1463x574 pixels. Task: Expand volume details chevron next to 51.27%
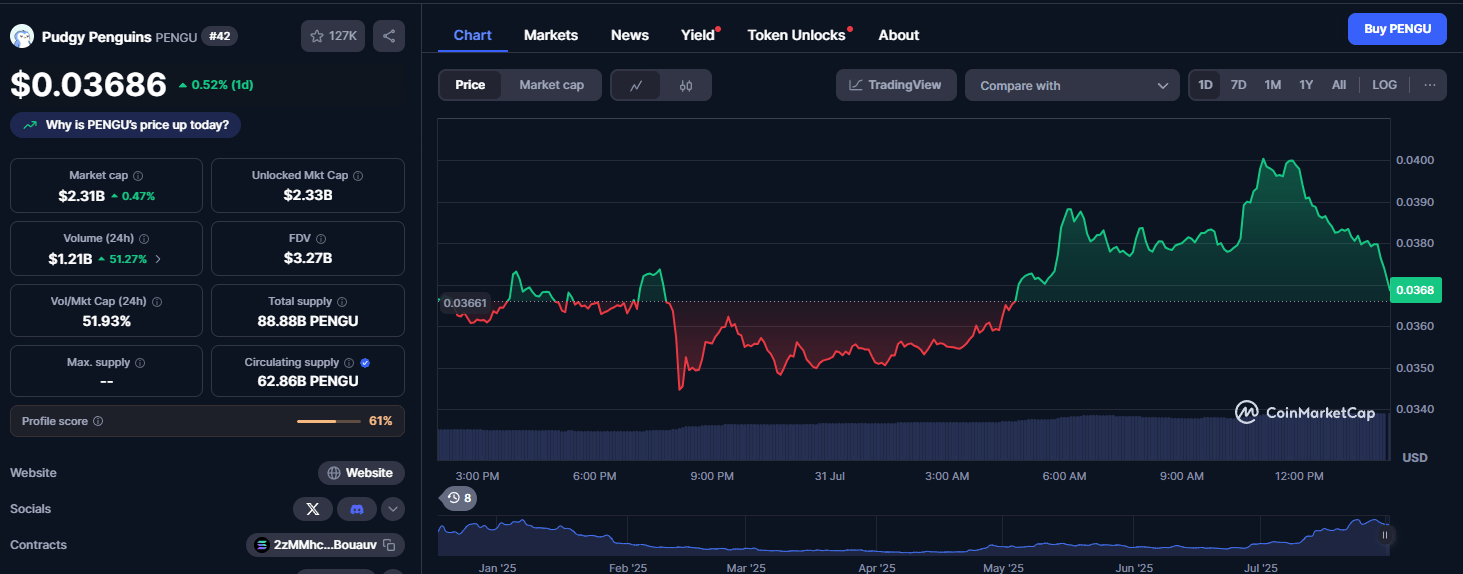point(157,259)
